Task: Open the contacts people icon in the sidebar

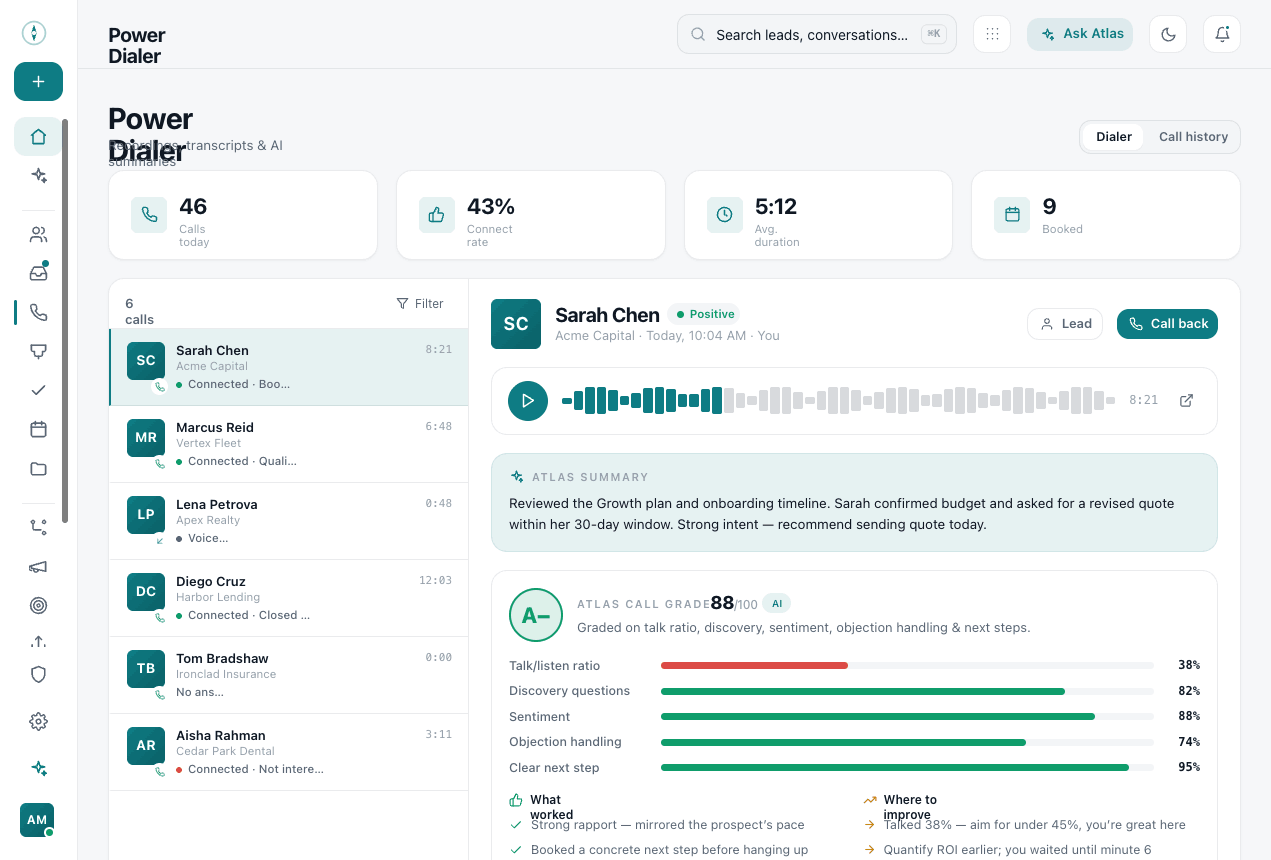Action: (38, 235)
